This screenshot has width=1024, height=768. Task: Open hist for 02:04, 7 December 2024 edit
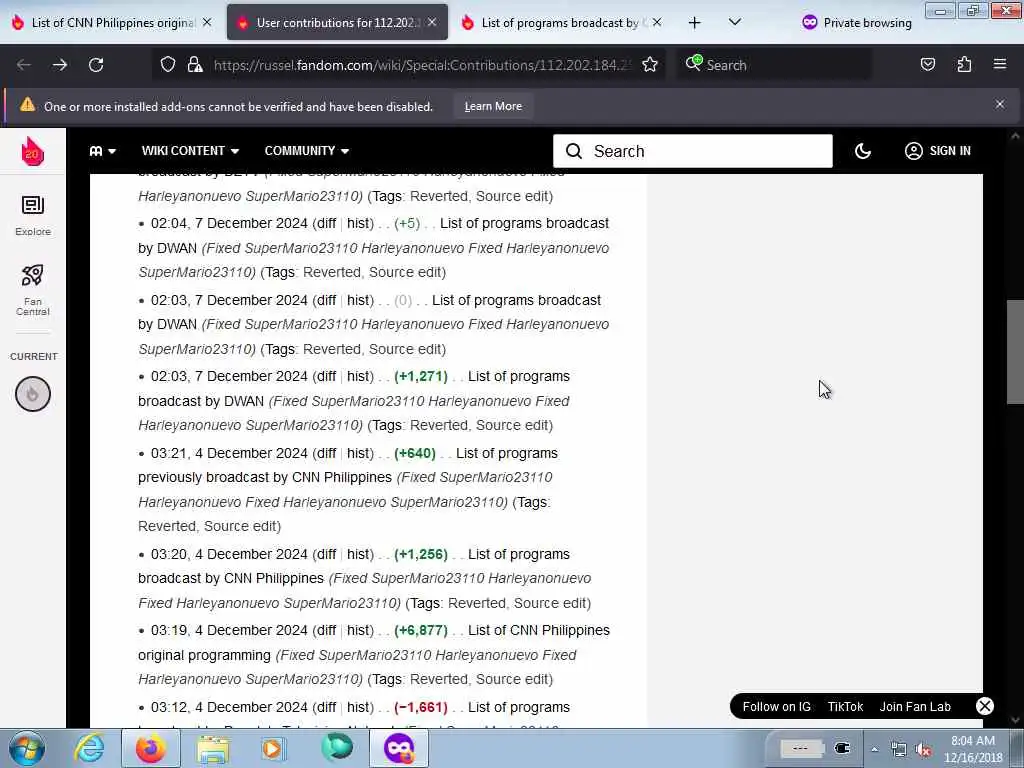pyautogui.click(x=358, y=223)
